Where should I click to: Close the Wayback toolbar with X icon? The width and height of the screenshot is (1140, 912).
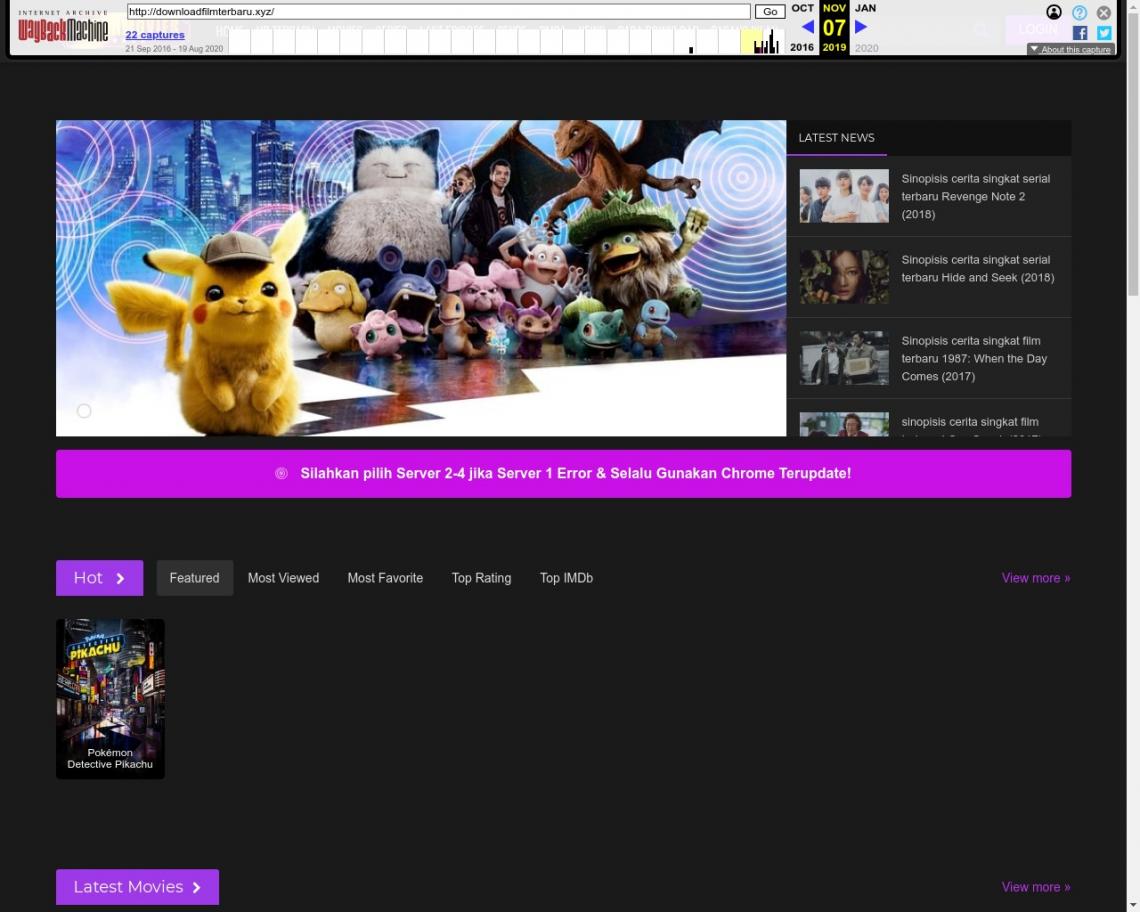coord(1104,12)
